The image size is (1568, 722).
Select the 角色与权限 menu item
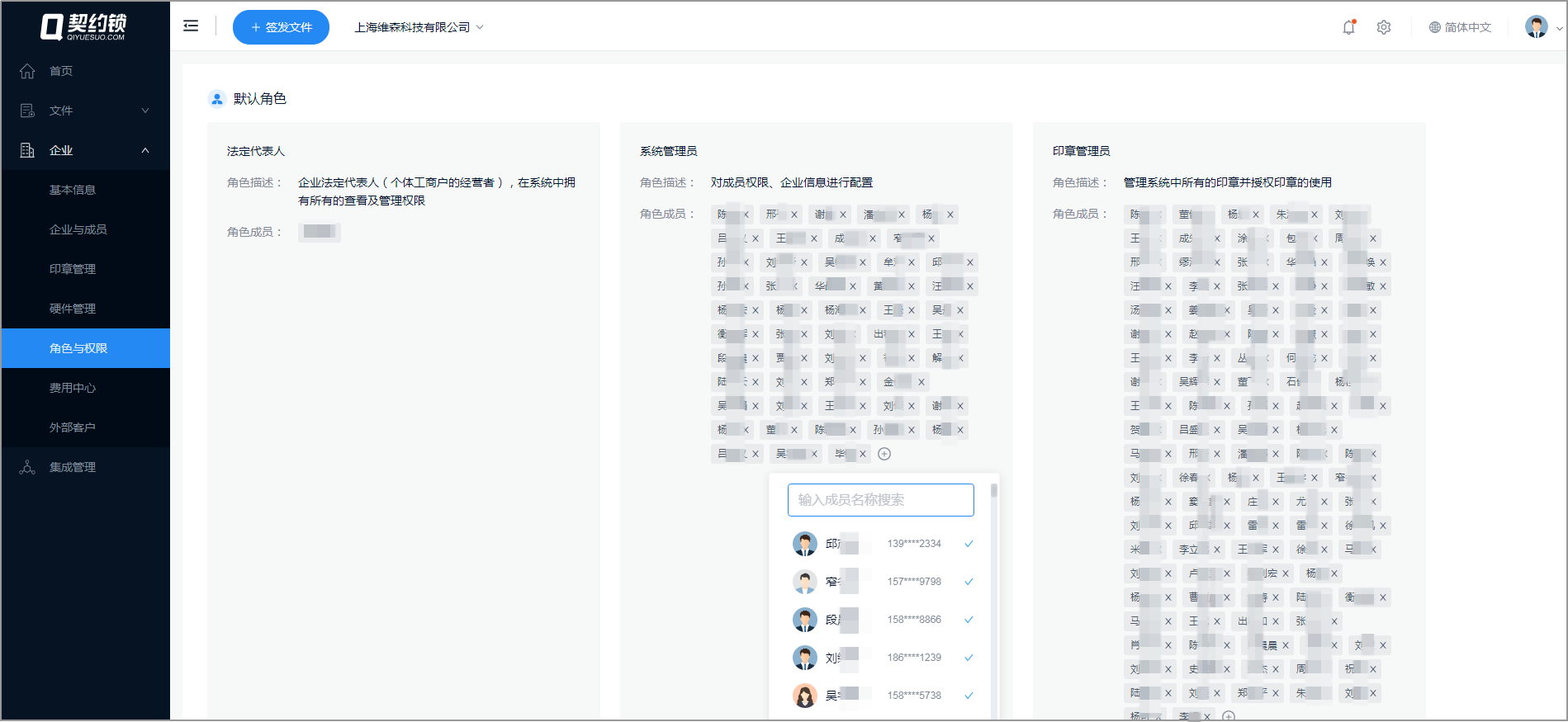click(x=86, y=348)
